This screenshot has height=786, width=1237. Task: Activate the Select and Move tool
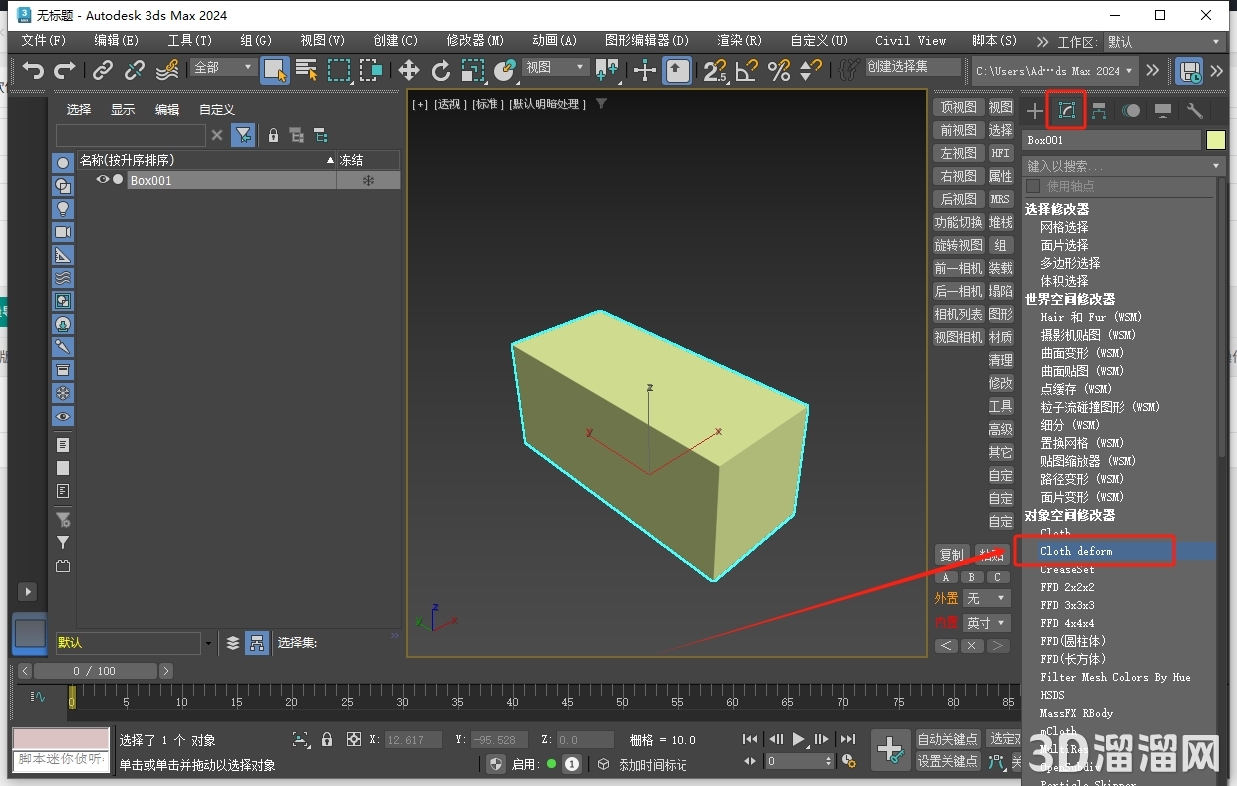[x=409, y=70]
